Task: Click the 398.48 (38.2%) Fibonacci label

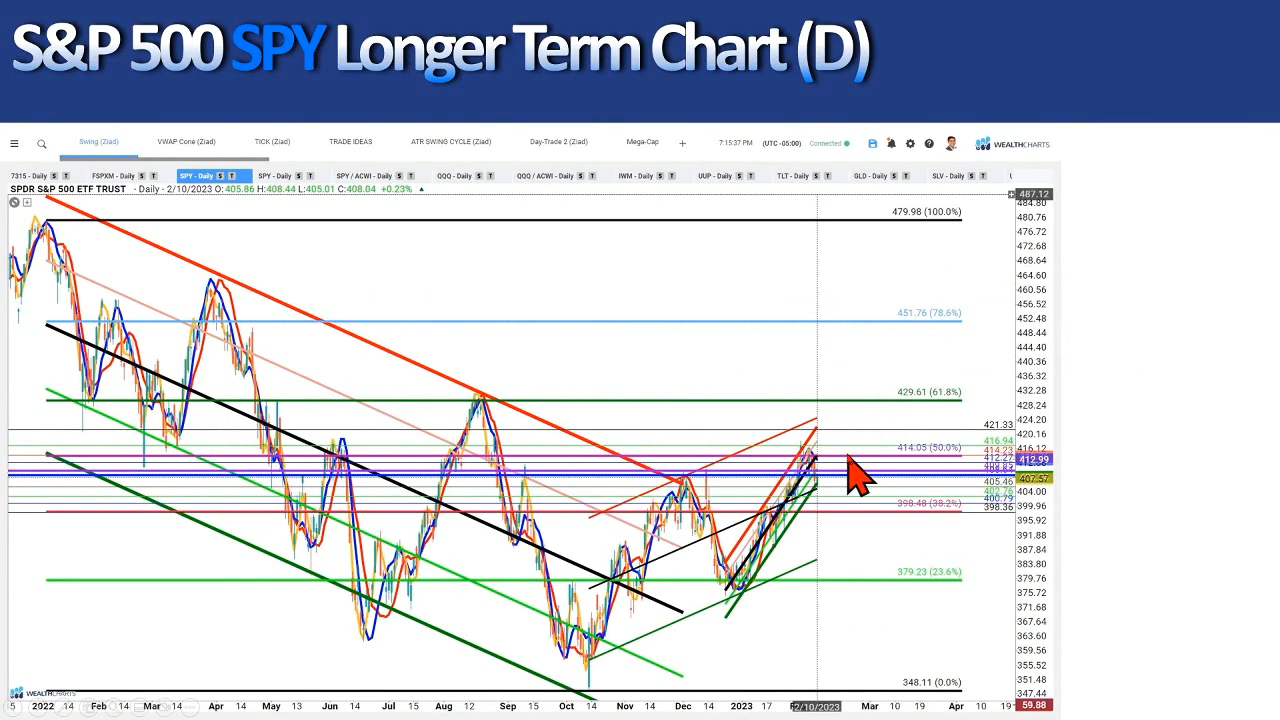Action: (929, 503)
